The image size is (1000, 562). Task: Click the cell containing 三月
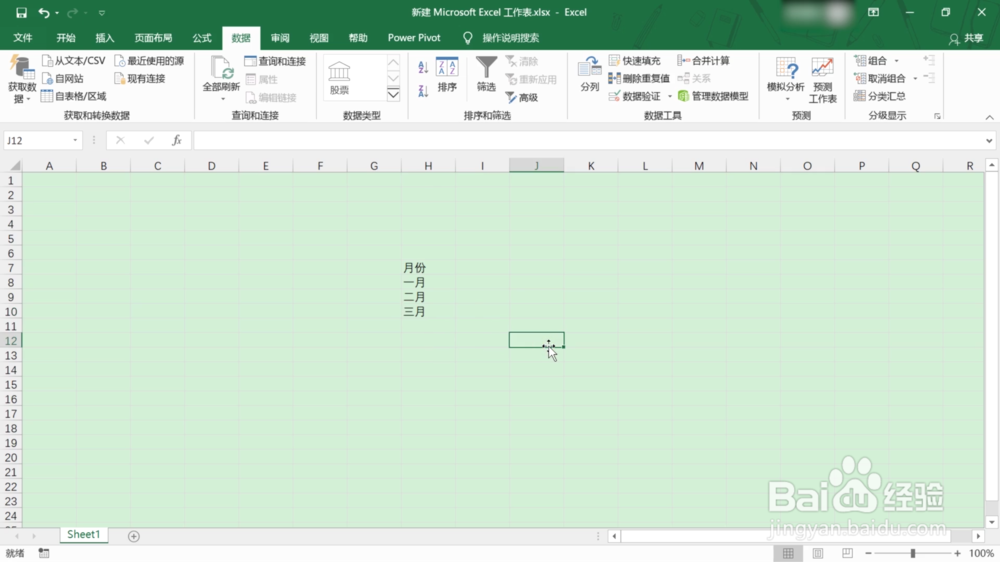pos(428,312)
